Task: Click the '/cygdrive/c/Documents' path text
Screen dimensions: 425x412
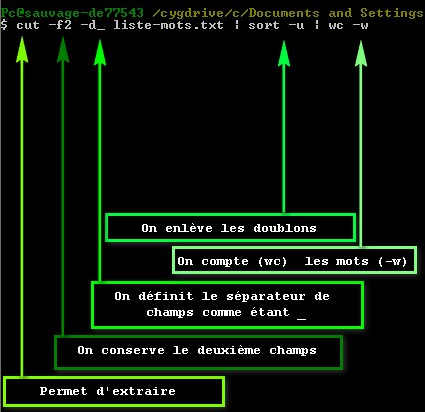Action: (236, 13)
